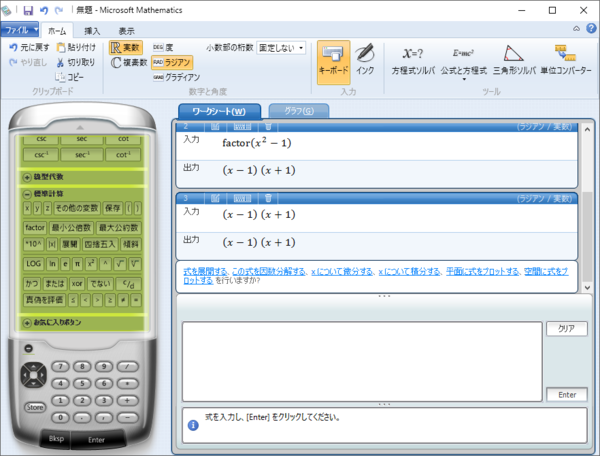Click the worksheet scrollbar up arrow
The height and width of the screenshot is (456, 600).
coord(587,130)
